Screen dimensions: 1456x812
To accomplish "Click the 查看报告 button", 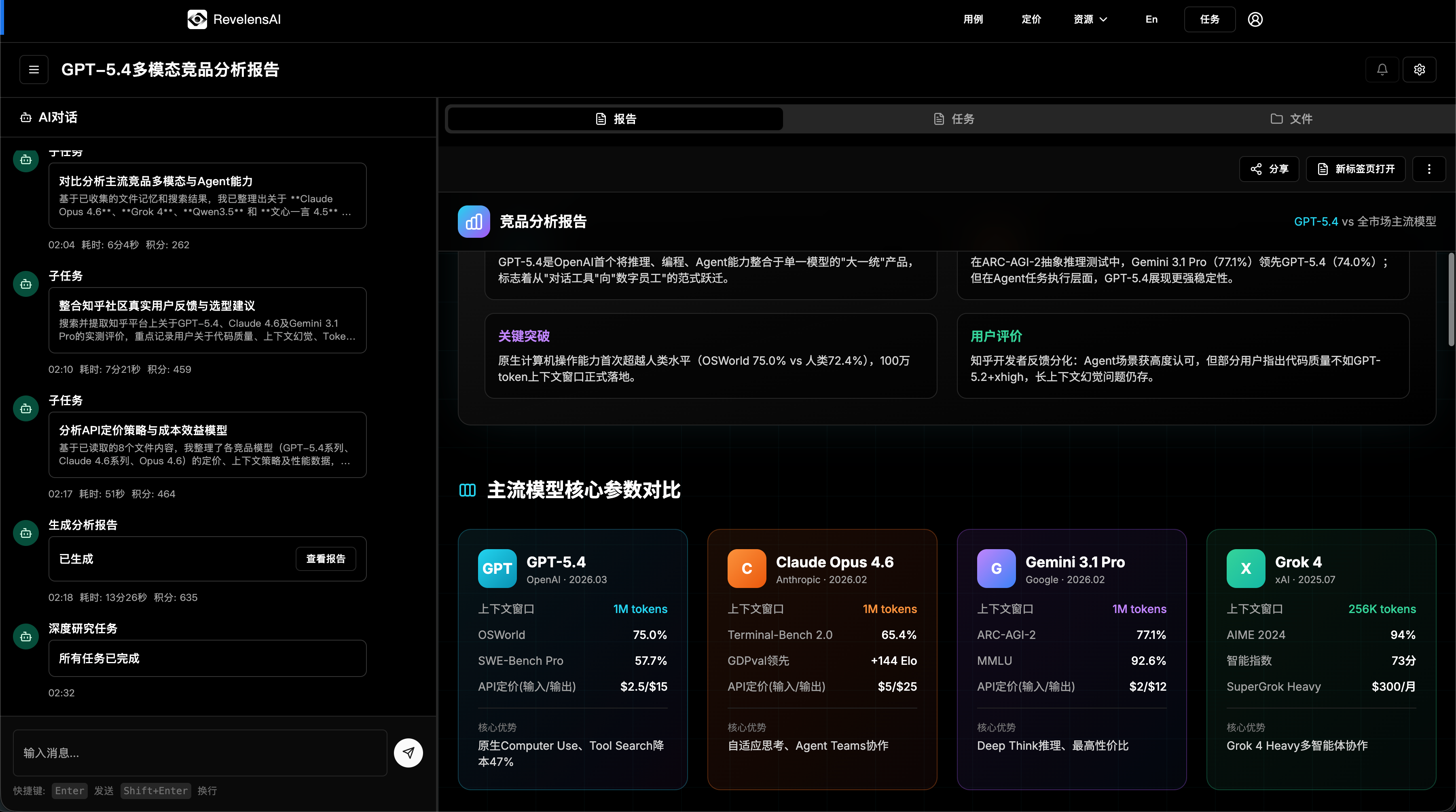I will (x=326, y=558).
